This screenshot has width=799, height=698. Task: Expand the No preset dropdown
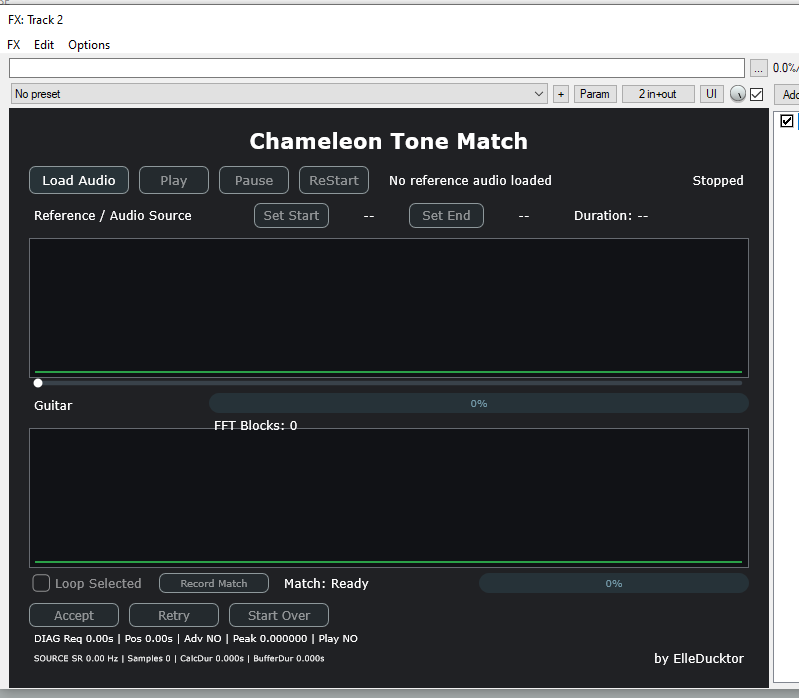279,94
